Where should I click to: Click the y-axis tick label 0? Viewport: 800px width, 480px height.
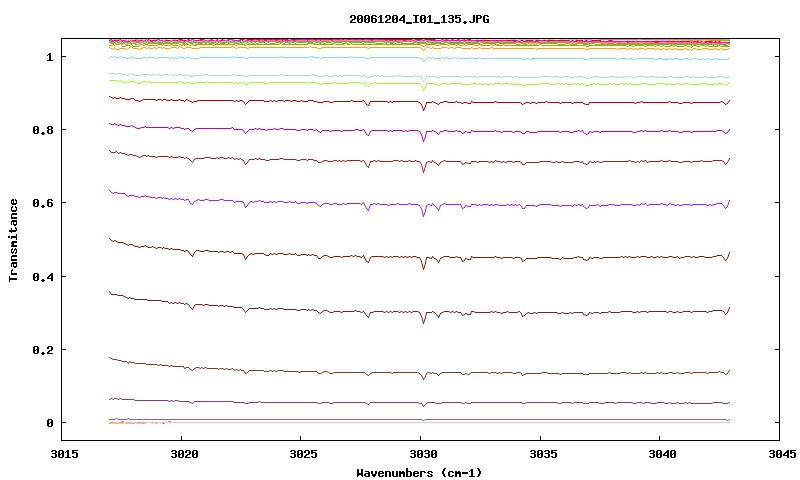click(x=49, y=423)
